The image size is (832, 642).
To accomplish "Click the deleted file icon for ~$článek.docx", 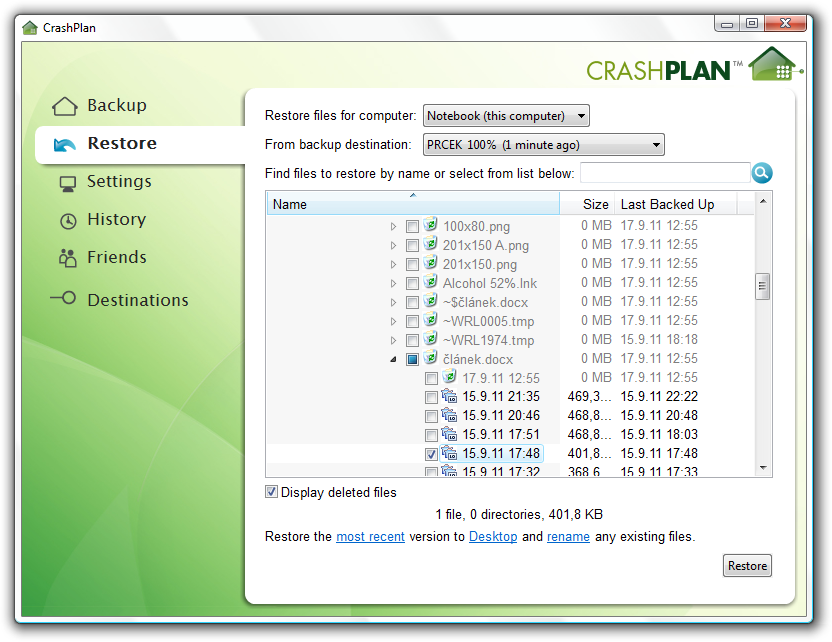I will [430, 300].
